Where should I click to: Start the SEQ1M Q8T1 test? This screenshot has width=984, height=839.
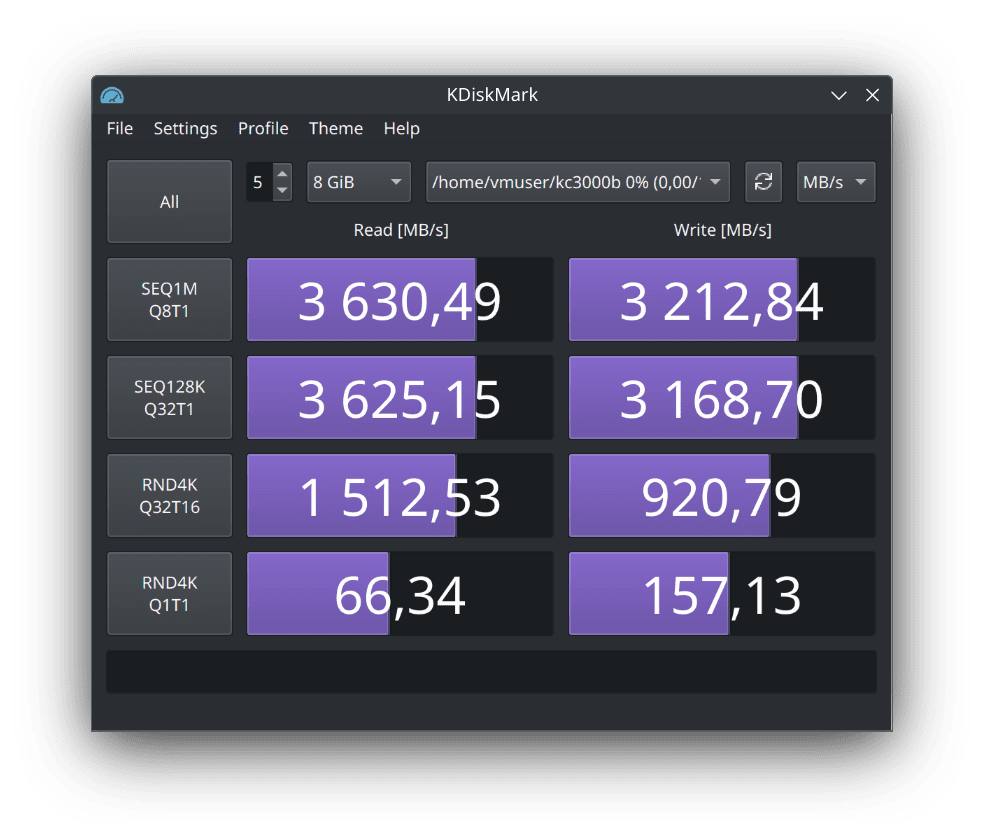tap(169, 300)
